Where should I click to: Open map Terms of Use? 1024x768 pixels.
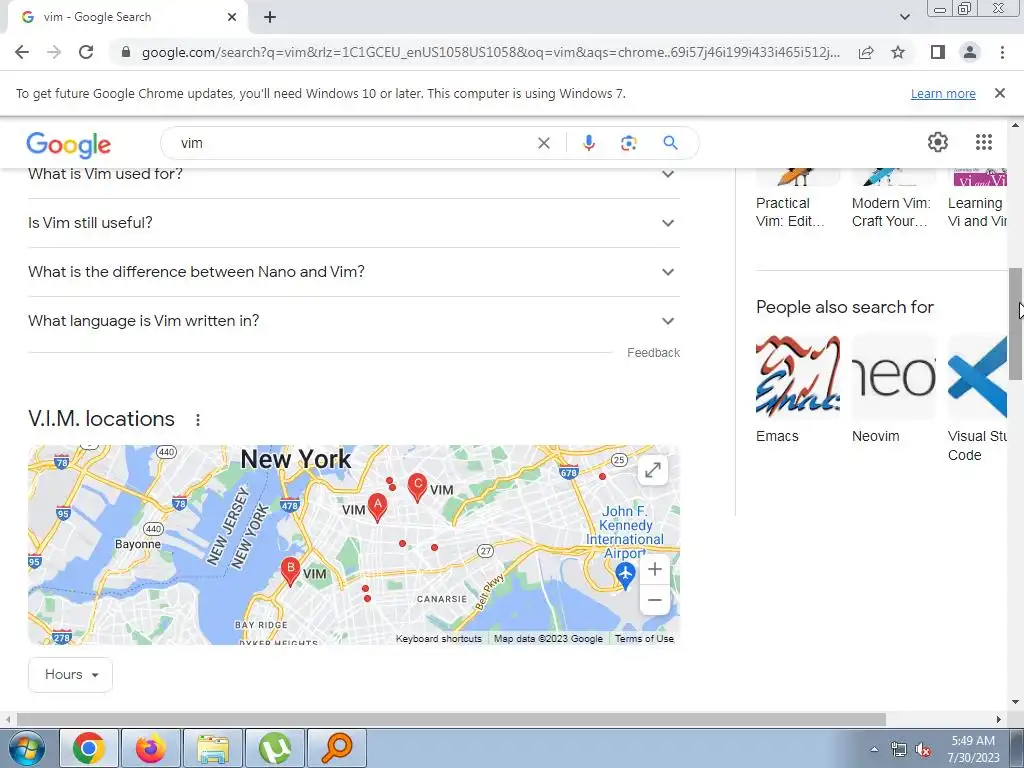tap(644, 639)
